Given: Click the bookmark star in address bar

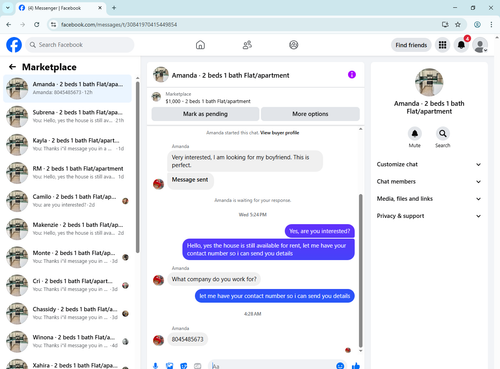Looking at the screenshot, I should (x=458, y=24).
